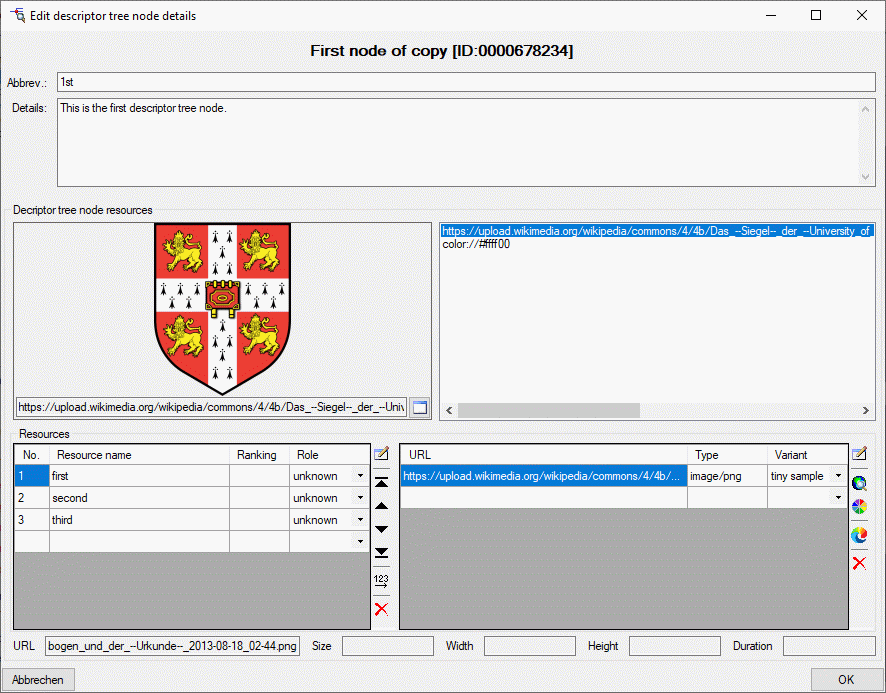Click the 'No.' column header

pyautogui.click(x=32, y=455)
